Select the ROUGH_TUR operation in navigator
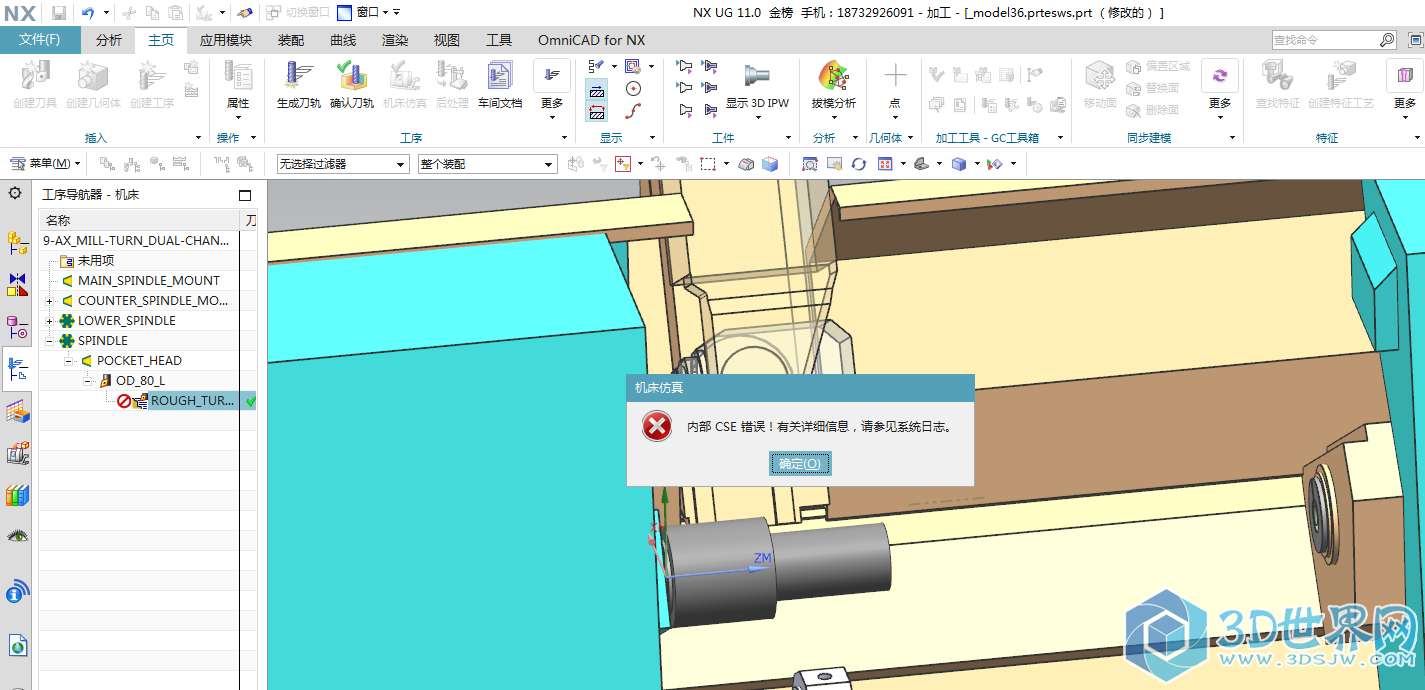The width and height of the screenshot is (1425, 690). pos(191,401)
